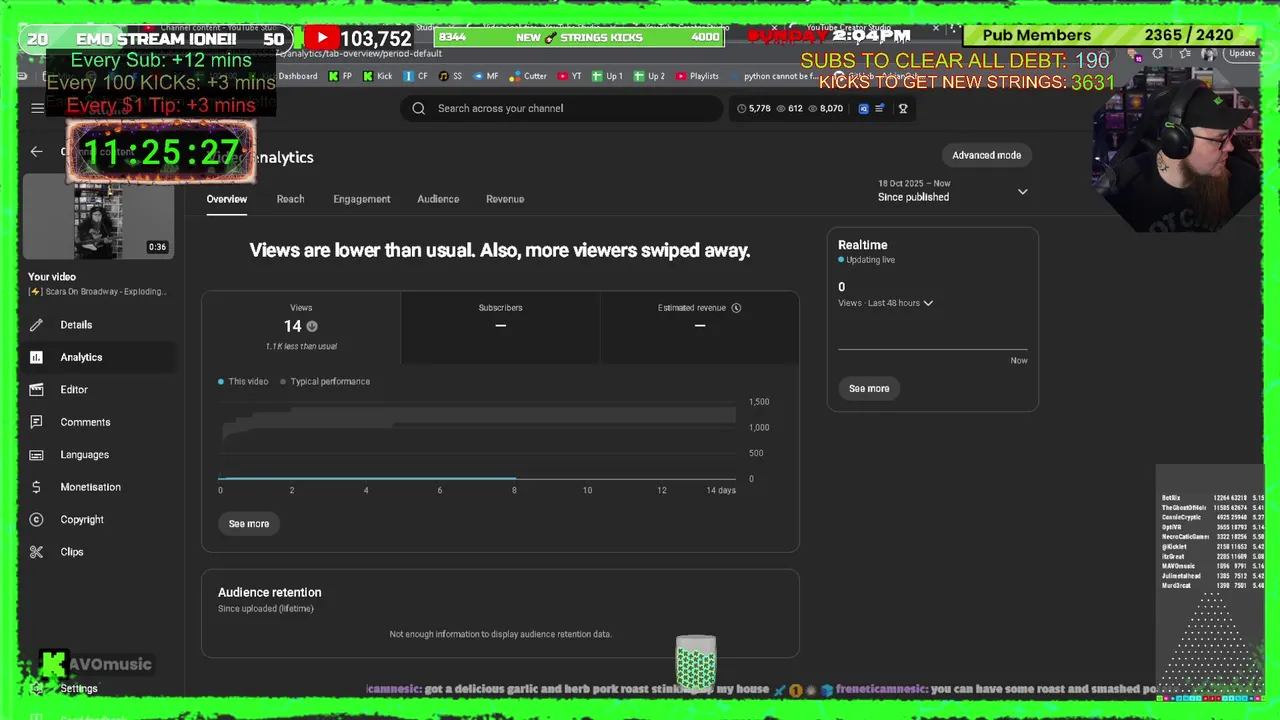Switch to the Engagement tab
Image resolution: width=1280 pixels, height=720 pixels.
pyautogui.click(x=362, y=199)
